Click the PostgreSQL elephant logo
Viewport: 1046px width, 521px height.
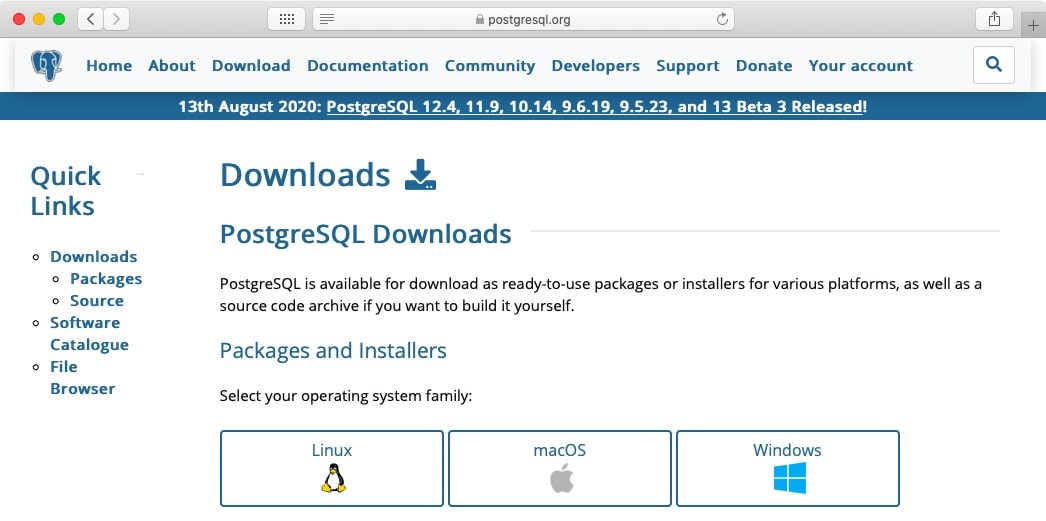tap(46, 66)
